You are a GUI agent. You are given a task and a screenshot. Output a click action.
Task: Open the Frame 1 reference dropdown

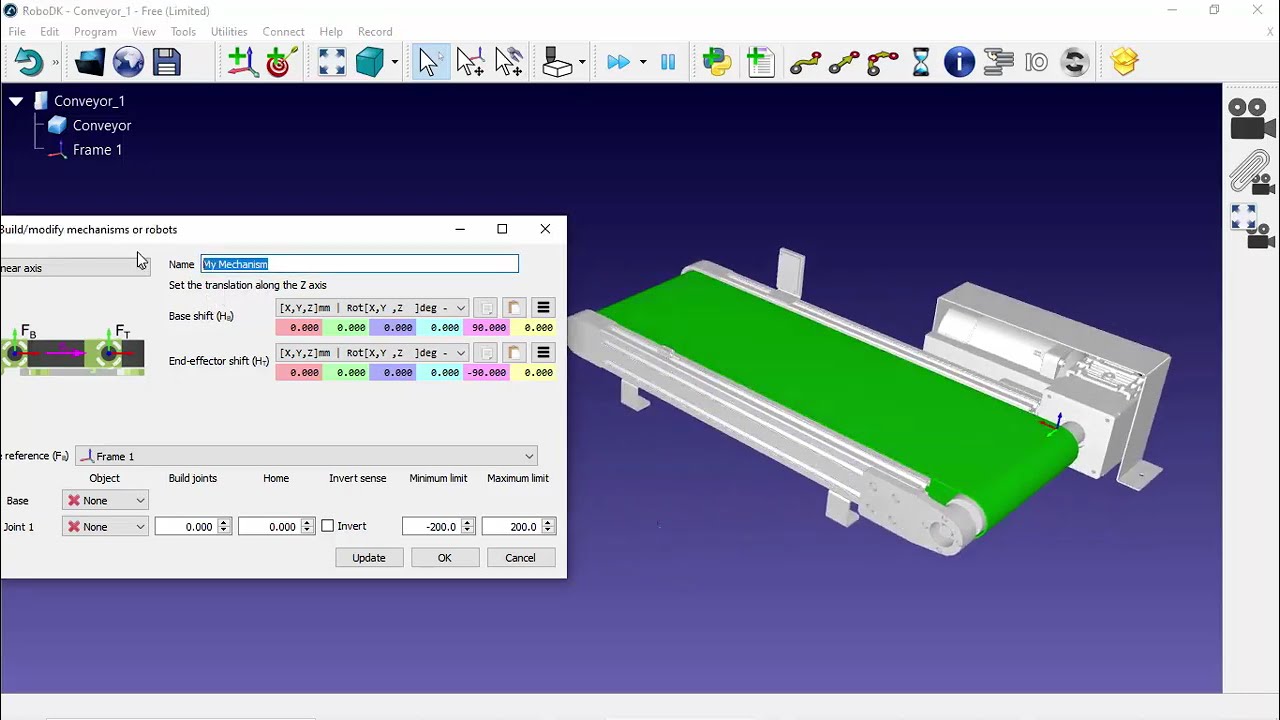307,456
